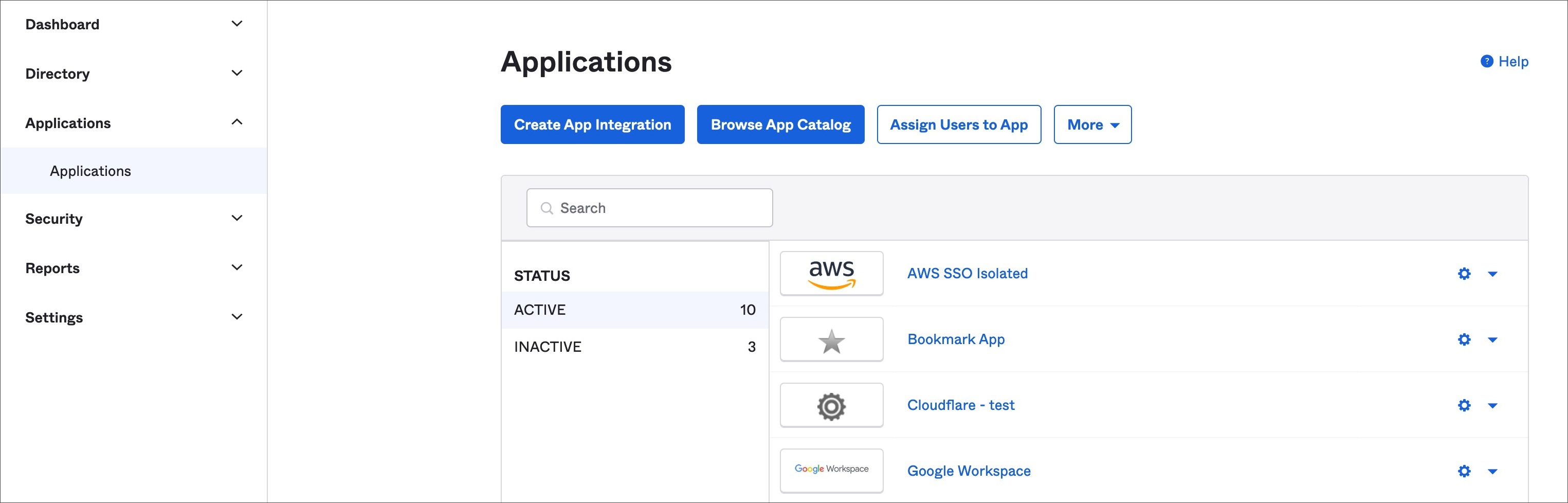The height and width of the screenshot is (503, 1568).
Task: Open the Cloudflare - test application link
Action: 960,405
